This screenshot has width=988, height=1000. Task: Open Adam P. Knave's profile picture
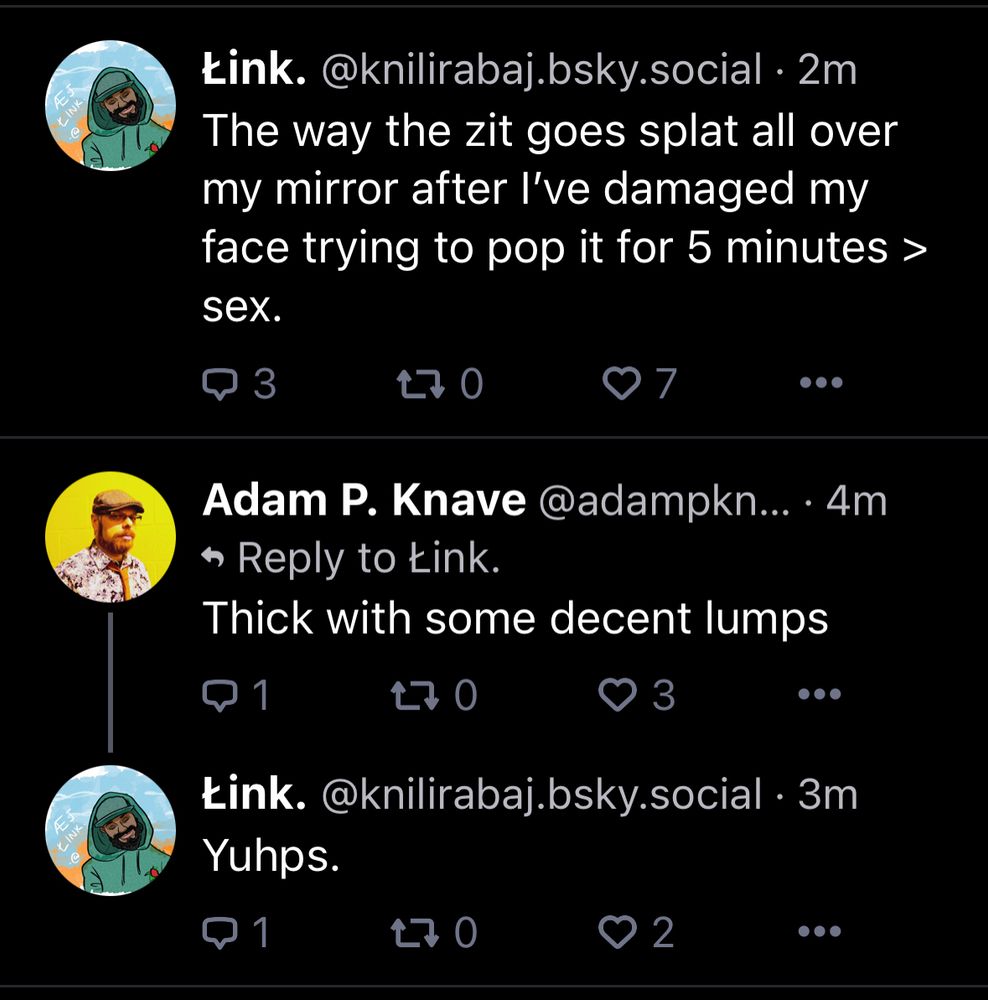(110, 536)
